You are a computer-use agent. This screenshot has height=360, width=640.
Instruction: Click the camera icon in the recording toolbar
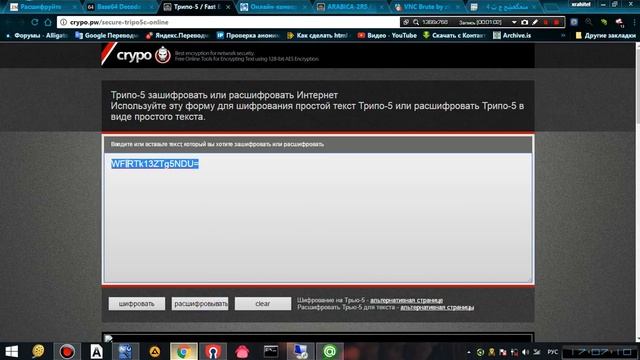pyautogui.click(x=524, y=22)
